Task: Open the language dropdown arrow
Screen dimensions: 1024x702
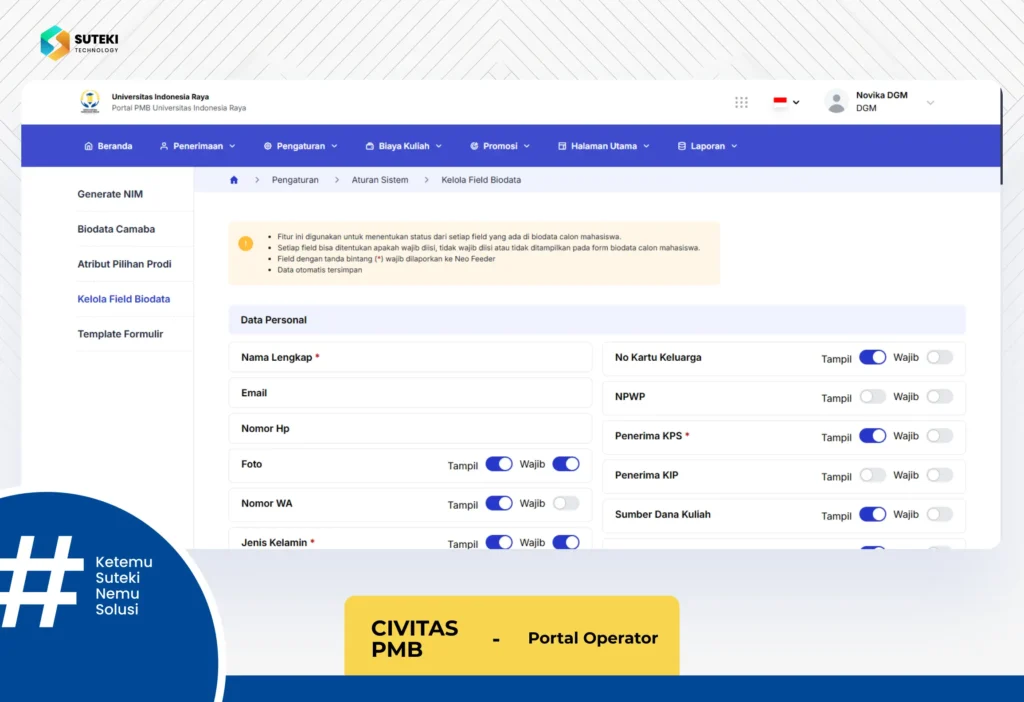Action: (x=796, y=103)
